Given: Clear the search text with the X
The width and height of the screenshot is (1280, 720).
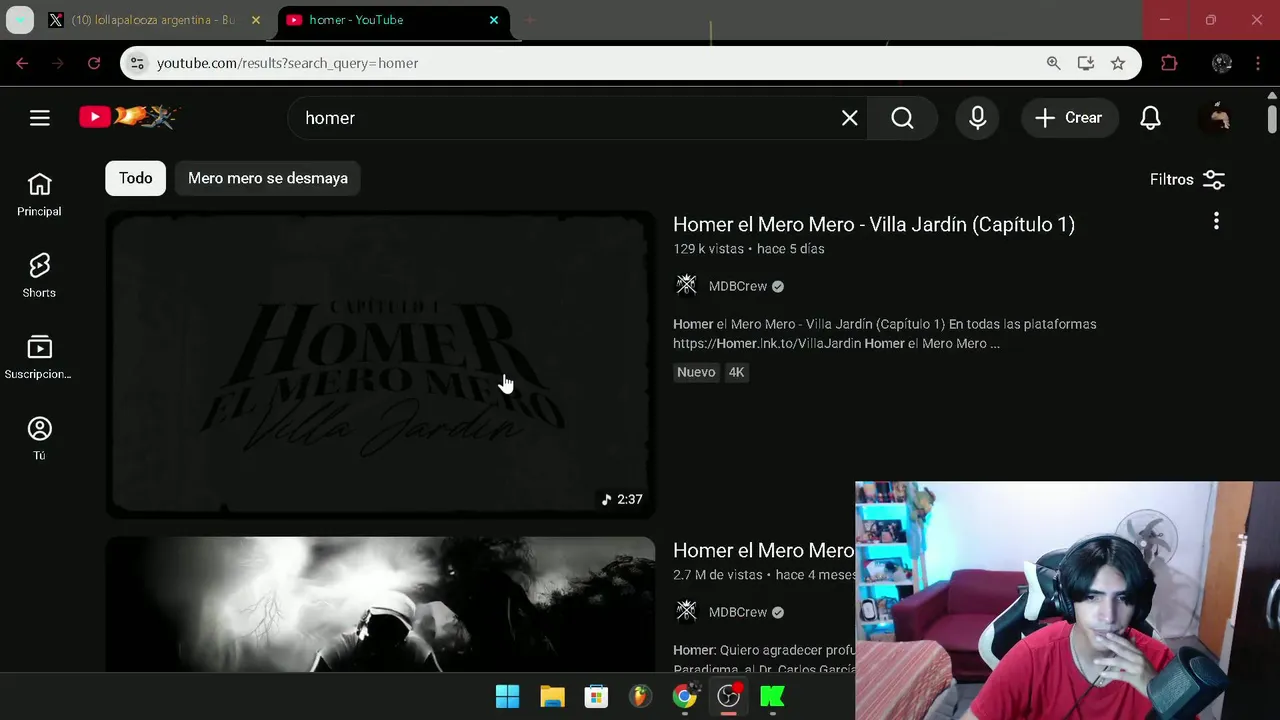Looking at the screenshot, I should tap(850, 118).
